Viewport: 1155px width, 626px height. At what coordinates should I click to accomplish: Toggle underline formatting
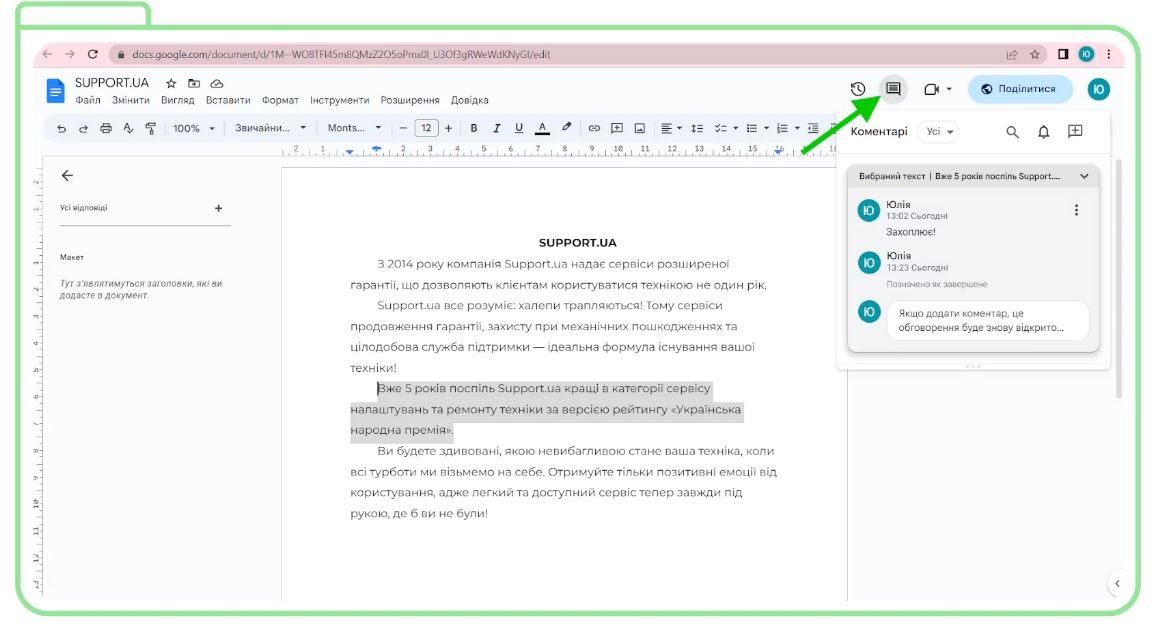[x=519, y=128]
